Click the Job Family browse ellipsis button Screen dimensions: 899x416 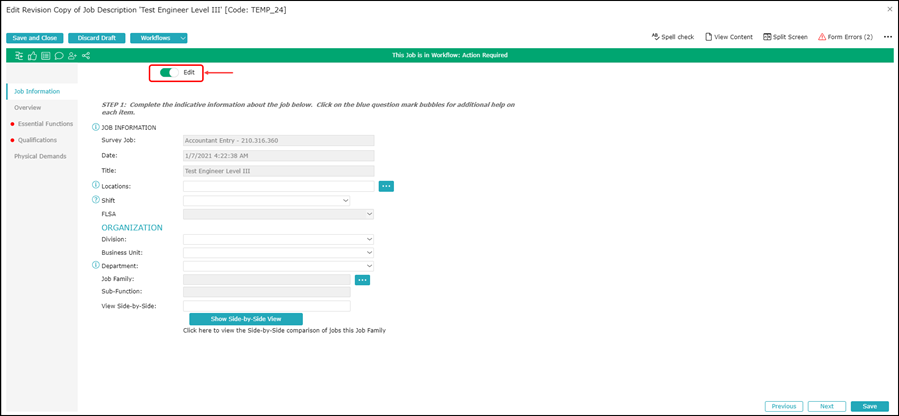363,280
